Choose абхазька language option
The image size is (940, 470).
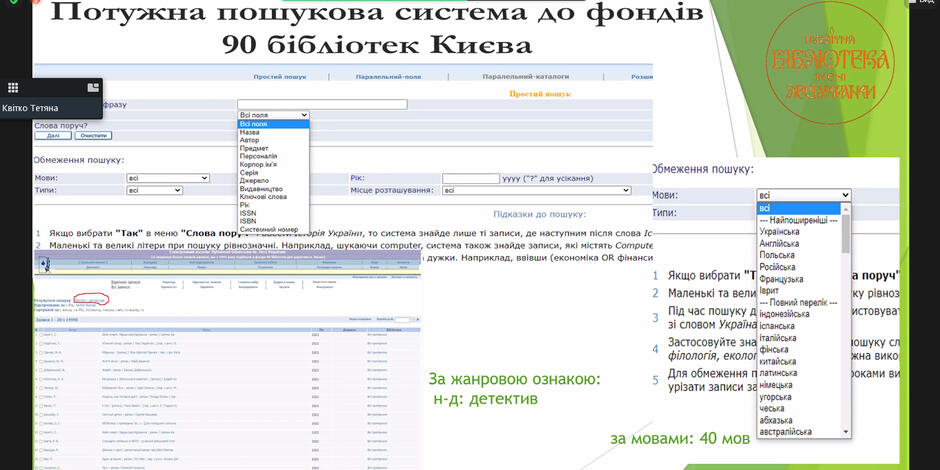click(776, 420)
